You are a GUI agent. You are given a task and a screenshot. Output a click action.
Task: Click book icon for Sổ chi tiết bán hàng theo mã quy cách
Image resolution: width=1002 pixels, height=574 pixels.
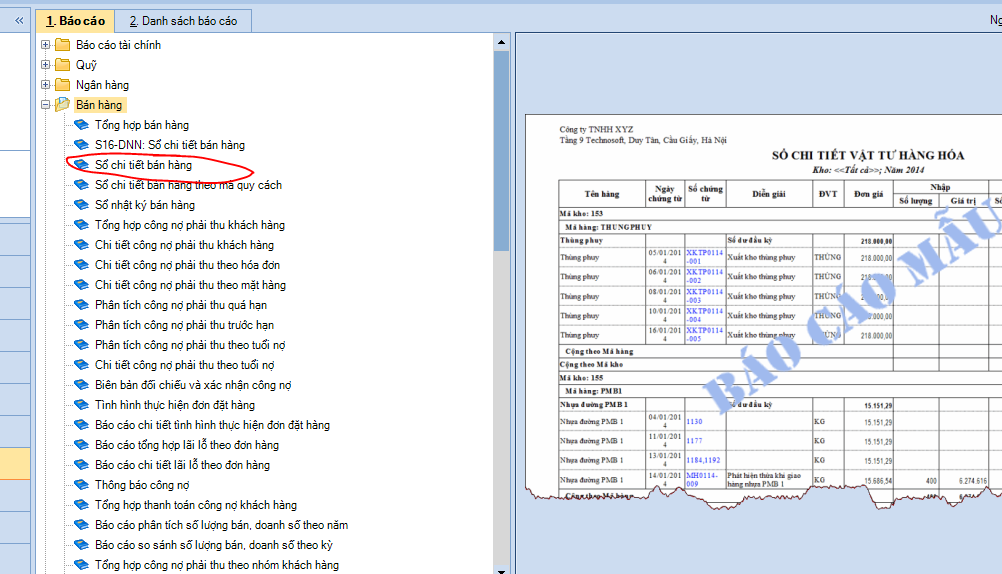point(81,185)
